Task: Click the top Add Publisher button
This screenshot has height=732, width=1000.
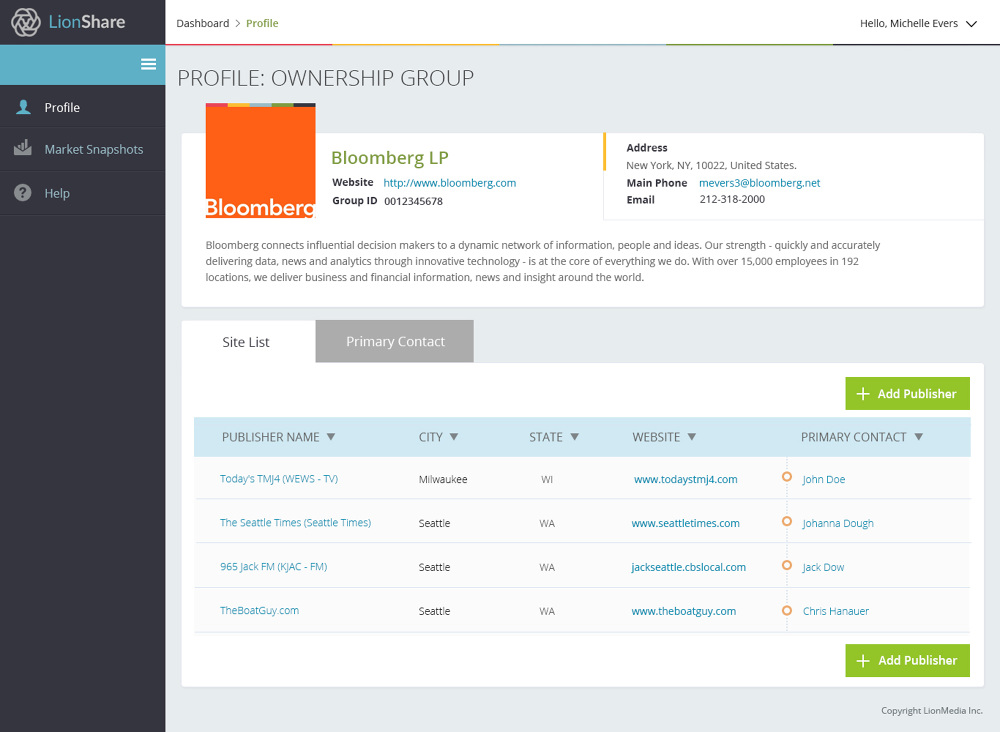Action: click(x=907, y=394)
